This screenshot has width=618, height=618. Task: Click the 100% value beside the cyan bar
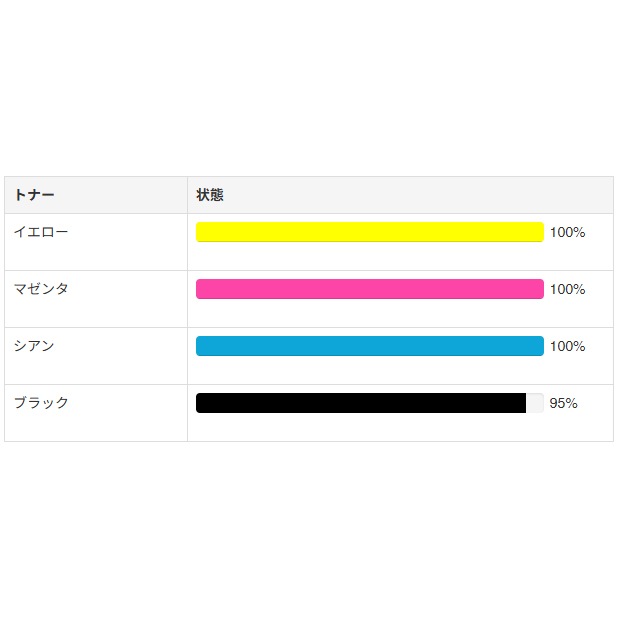[567, 346]
